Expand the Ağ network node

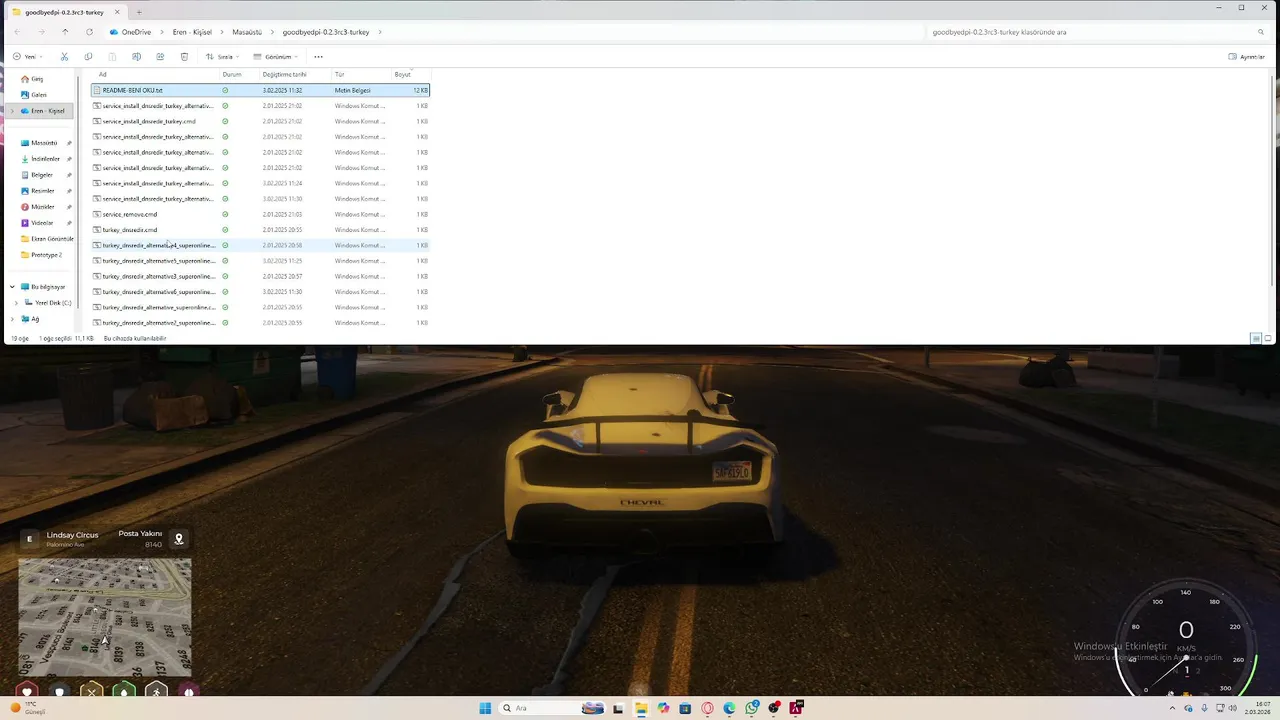[x=12, y=319]
